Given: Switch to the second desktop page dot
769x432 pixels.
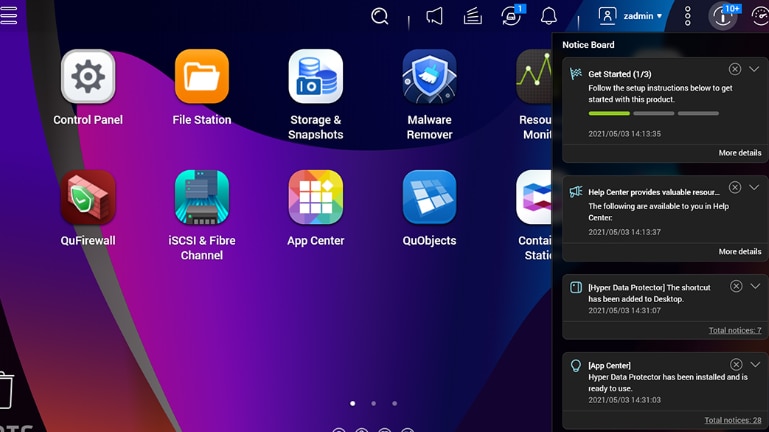Looking at the screenshot, I should pos(373,404).
